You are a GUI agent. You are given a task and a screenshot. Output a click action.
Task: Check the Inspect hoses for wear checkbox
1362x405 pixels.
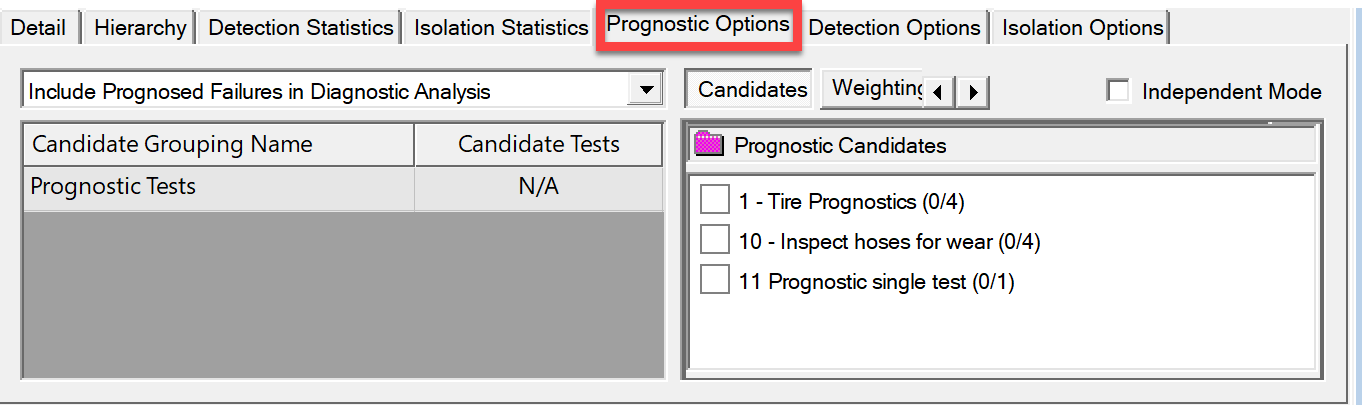coord(715,241)
